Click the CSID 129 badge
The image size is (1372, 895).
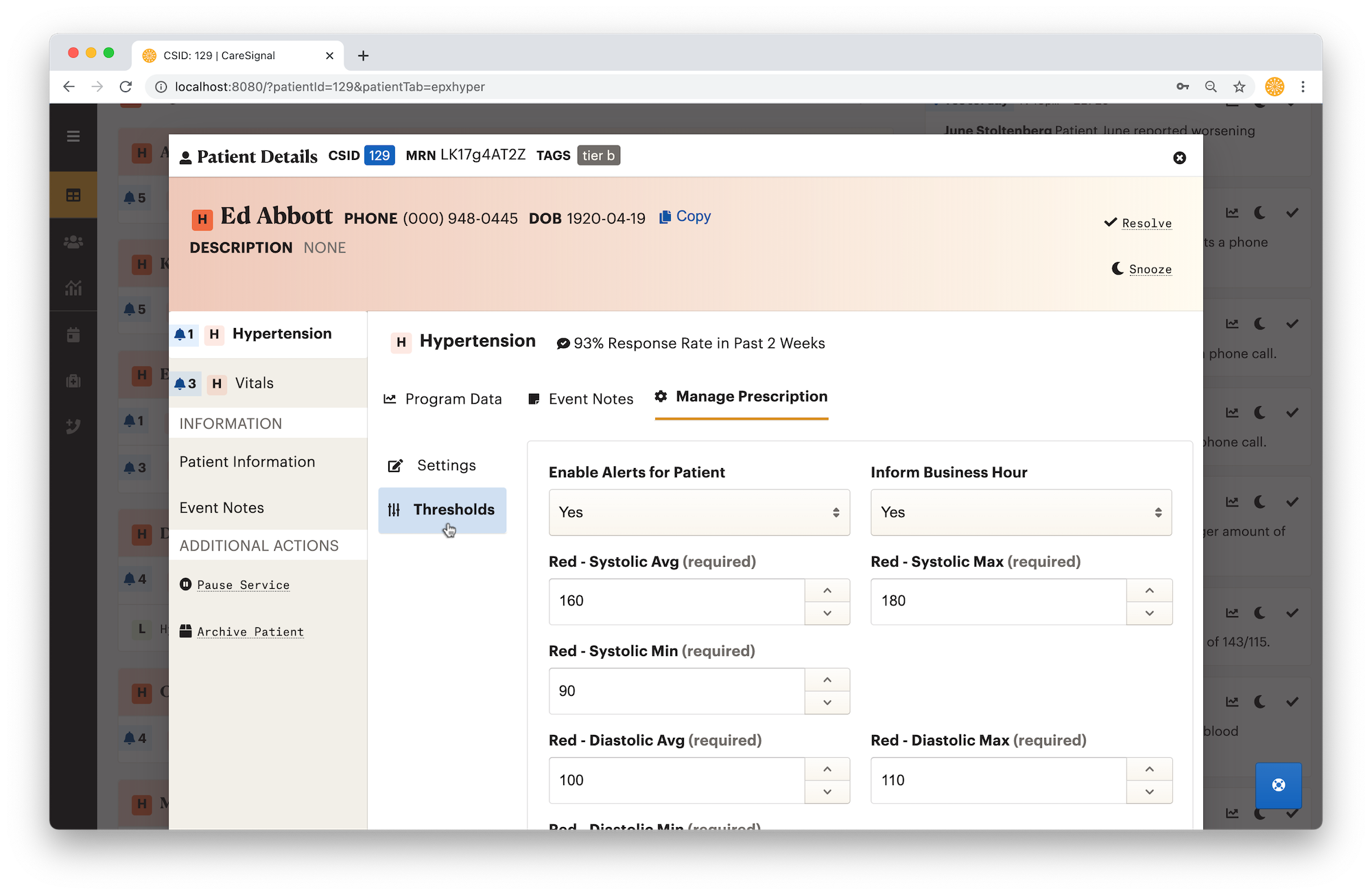379,156
